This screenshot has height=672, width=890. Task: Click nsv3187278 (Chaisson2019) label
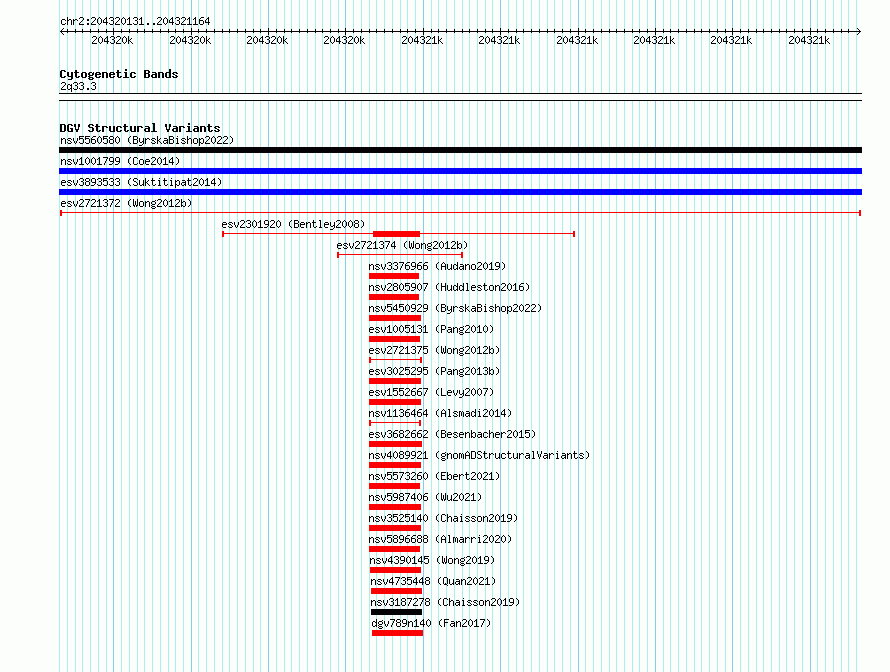445,602
